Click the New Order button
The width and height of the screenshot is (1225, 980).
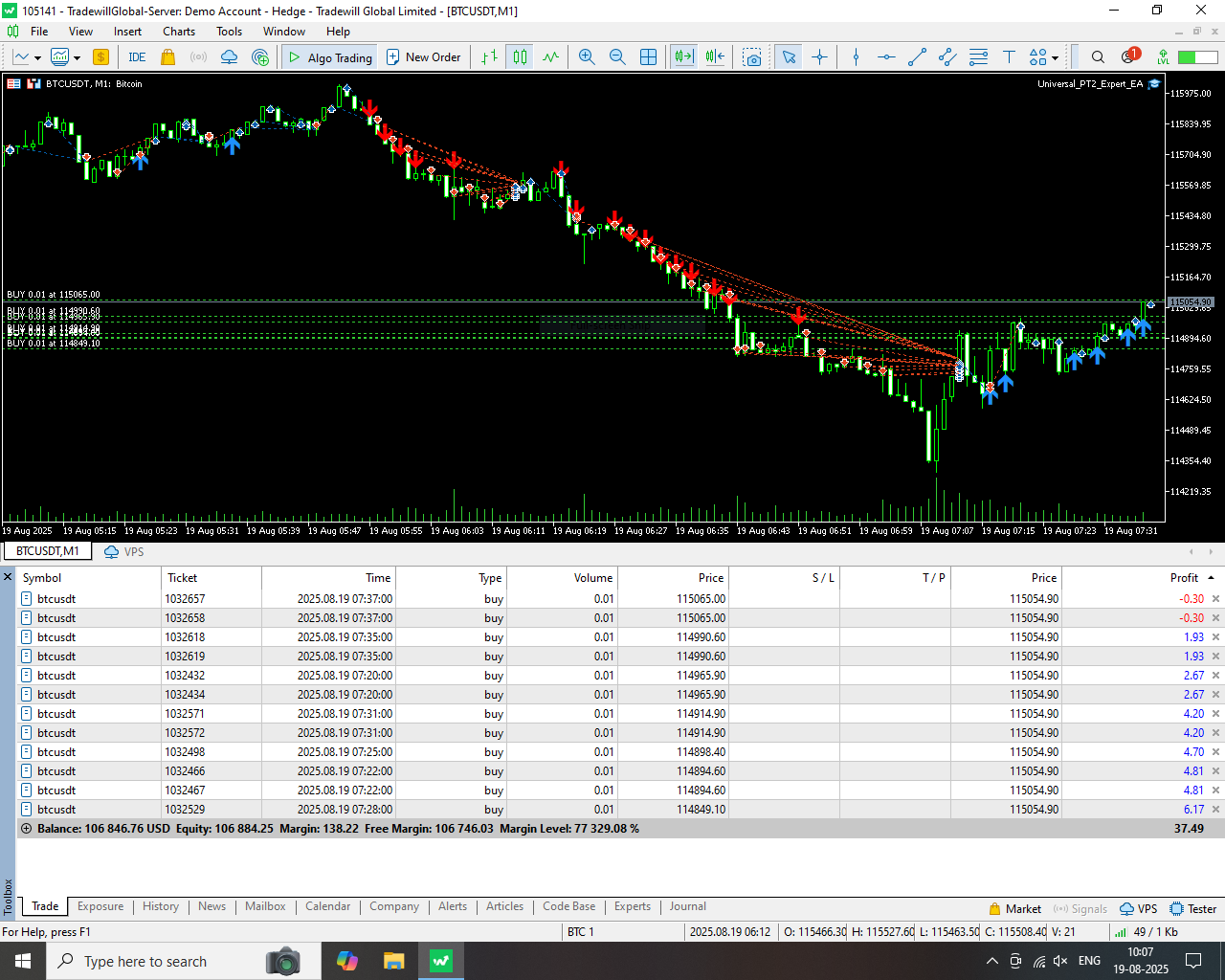point(423,57)
